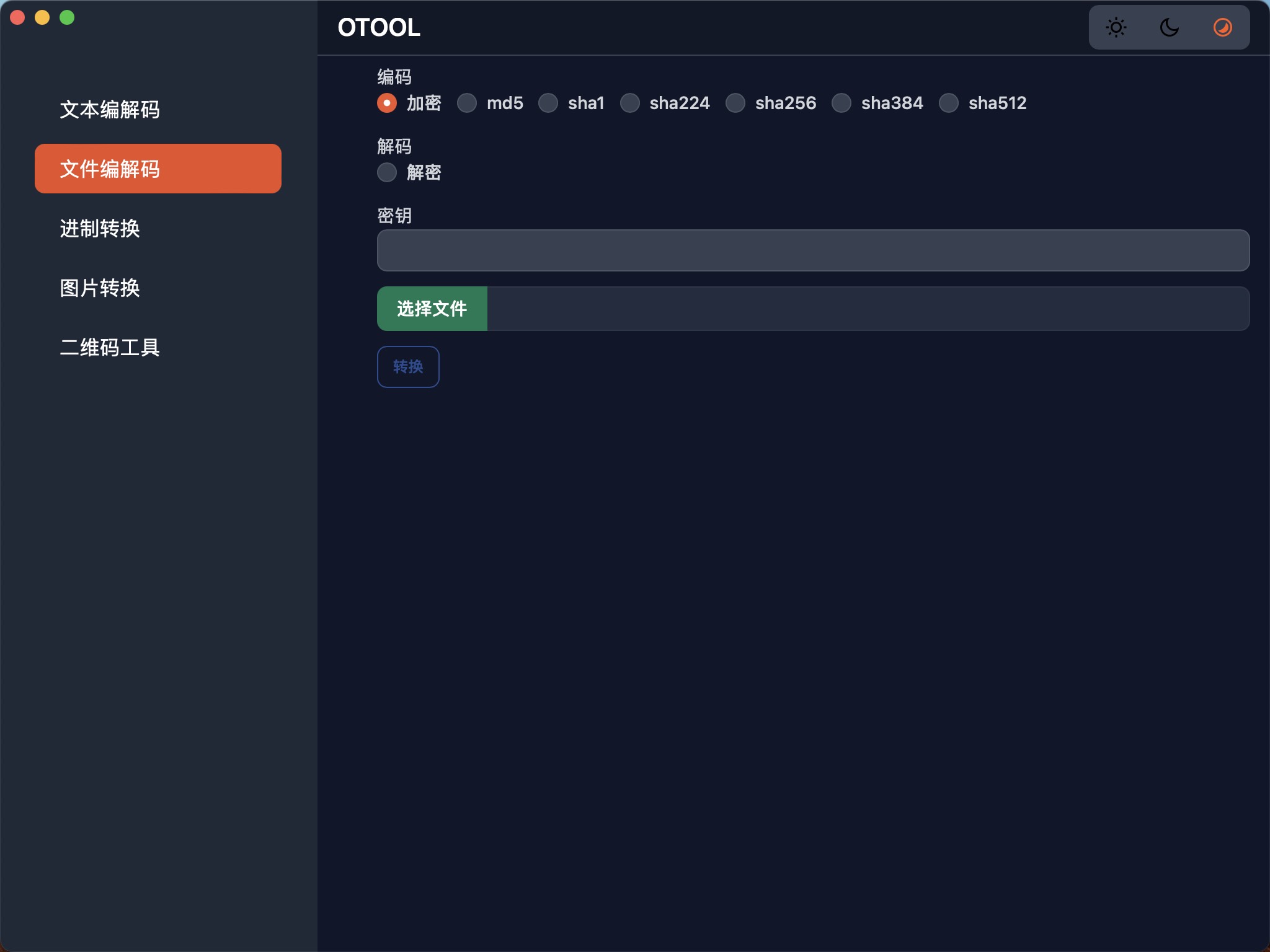This screenshot has width=1270, height=952.
Task: Select the md5 radio option
Action: point(467,103)
